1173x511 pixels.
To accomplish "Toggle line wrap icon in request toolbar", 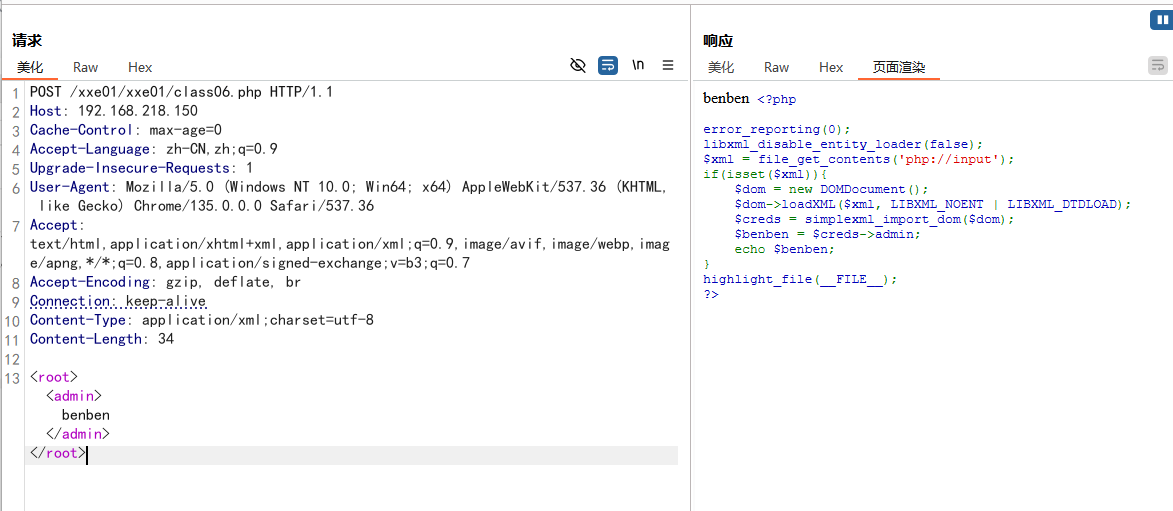I will 608,66.
